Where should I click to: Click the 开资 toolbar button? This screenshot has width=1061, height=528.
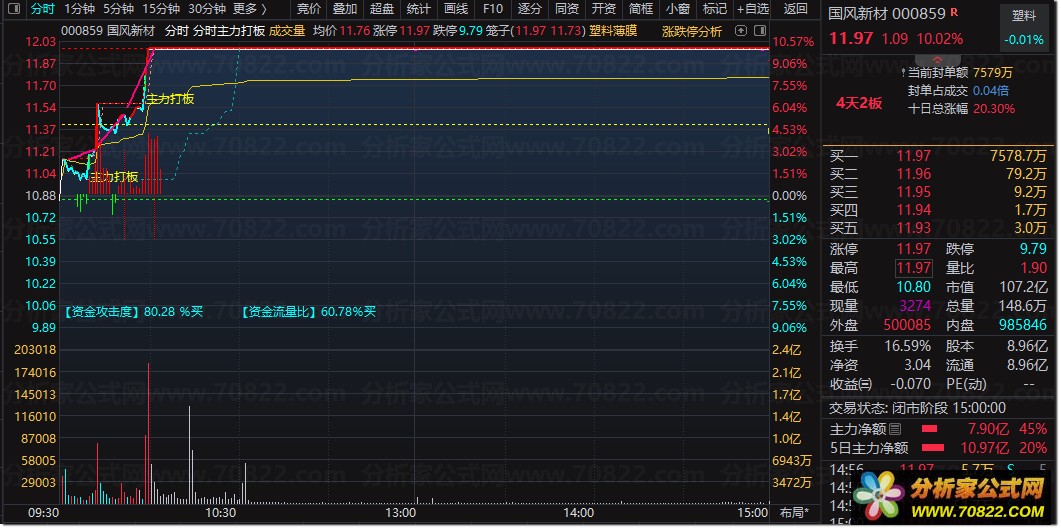coord(604,9)
